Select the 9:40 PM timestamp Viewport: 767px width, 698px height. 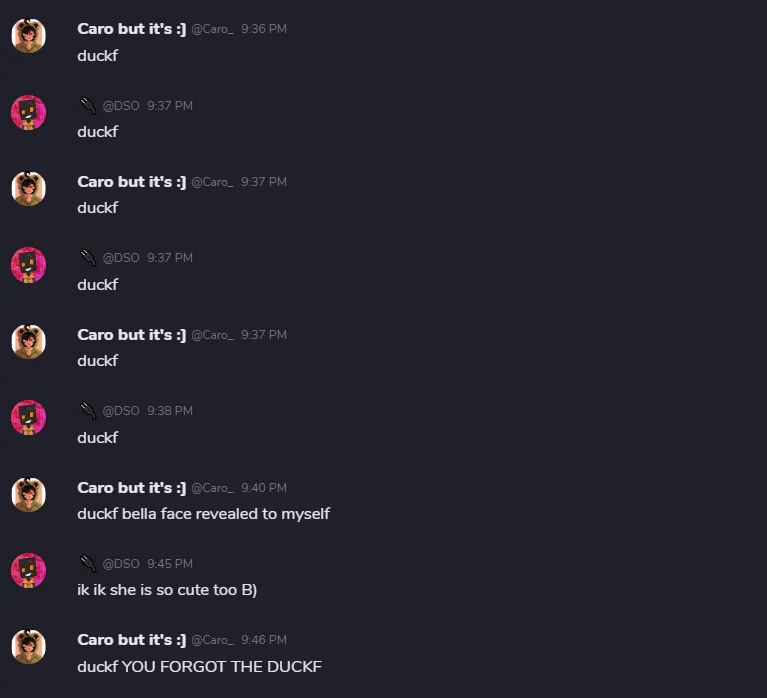264,488
